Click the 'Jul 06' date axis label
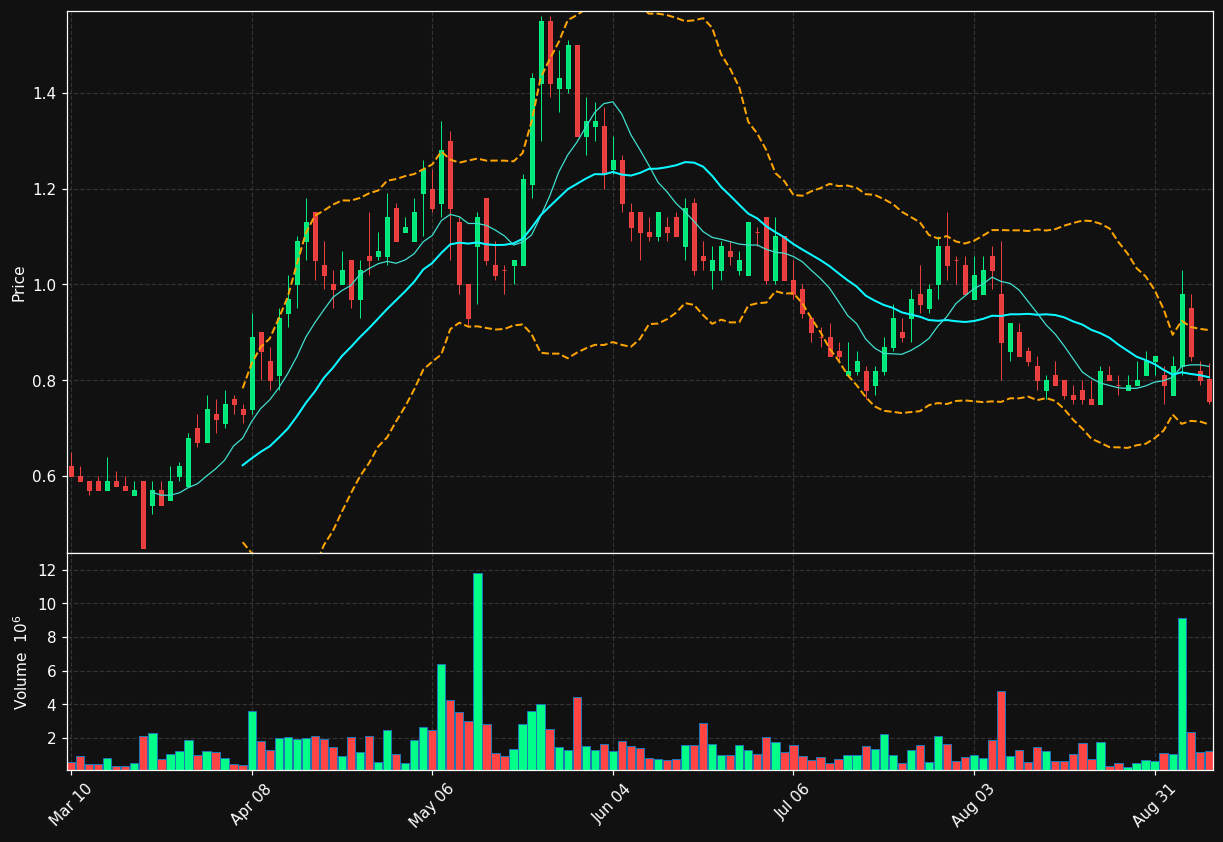The height and width of the screenshot is (842, 1223). point(793,806)
